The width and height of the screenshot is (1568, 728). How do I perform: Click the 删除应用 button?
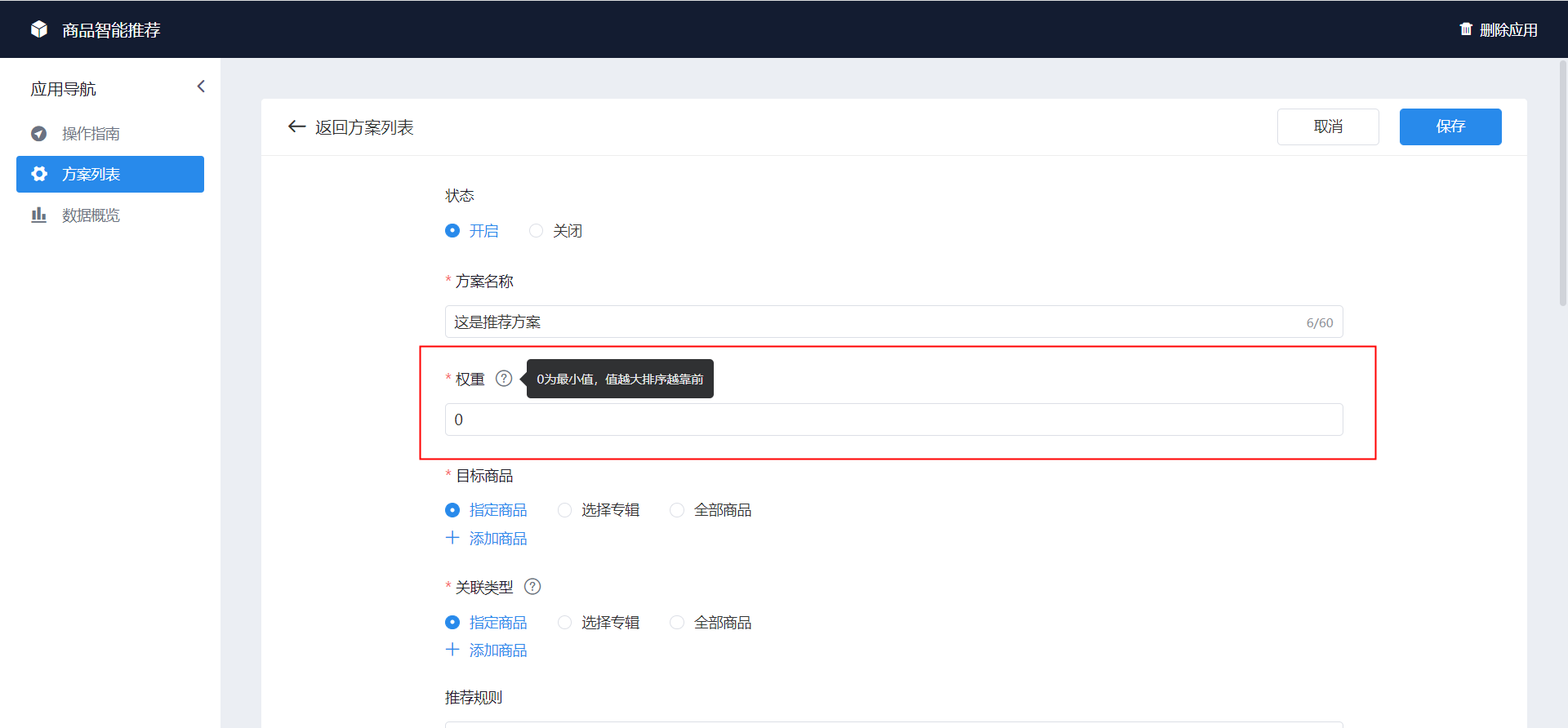point(1499,29)
